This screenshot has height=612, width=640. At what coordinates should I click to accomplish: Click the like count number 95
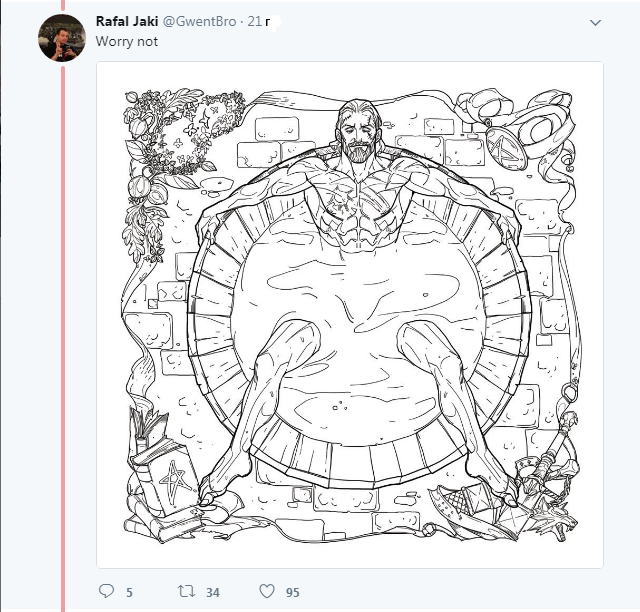[293, 593]
